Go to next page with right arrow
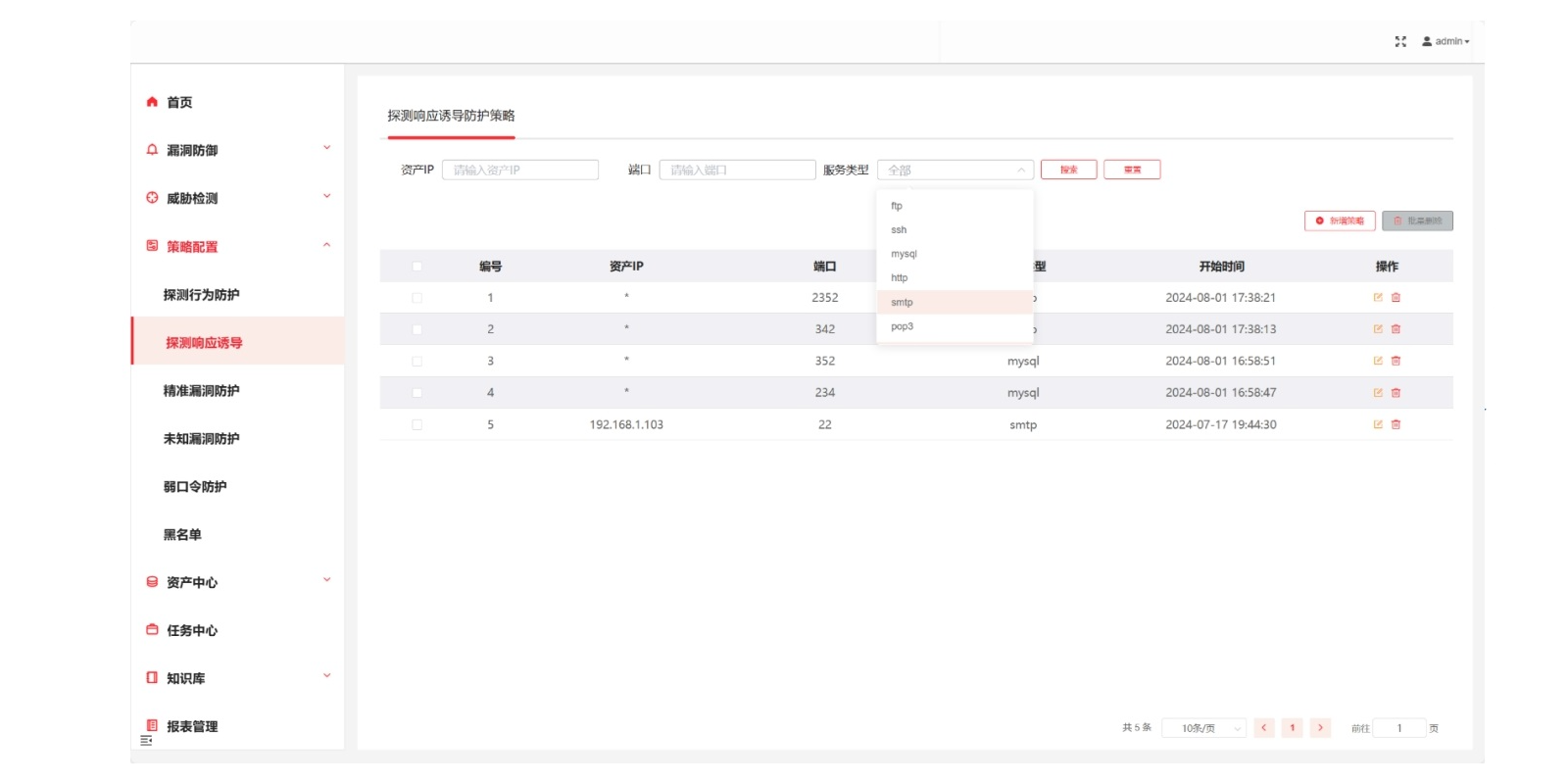 click(x=1320, y=727)
